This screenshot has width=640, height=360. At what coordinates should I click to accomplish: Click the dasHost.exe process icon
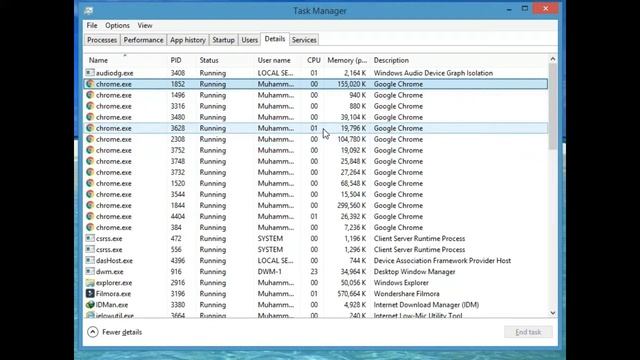tap(90, 260)
